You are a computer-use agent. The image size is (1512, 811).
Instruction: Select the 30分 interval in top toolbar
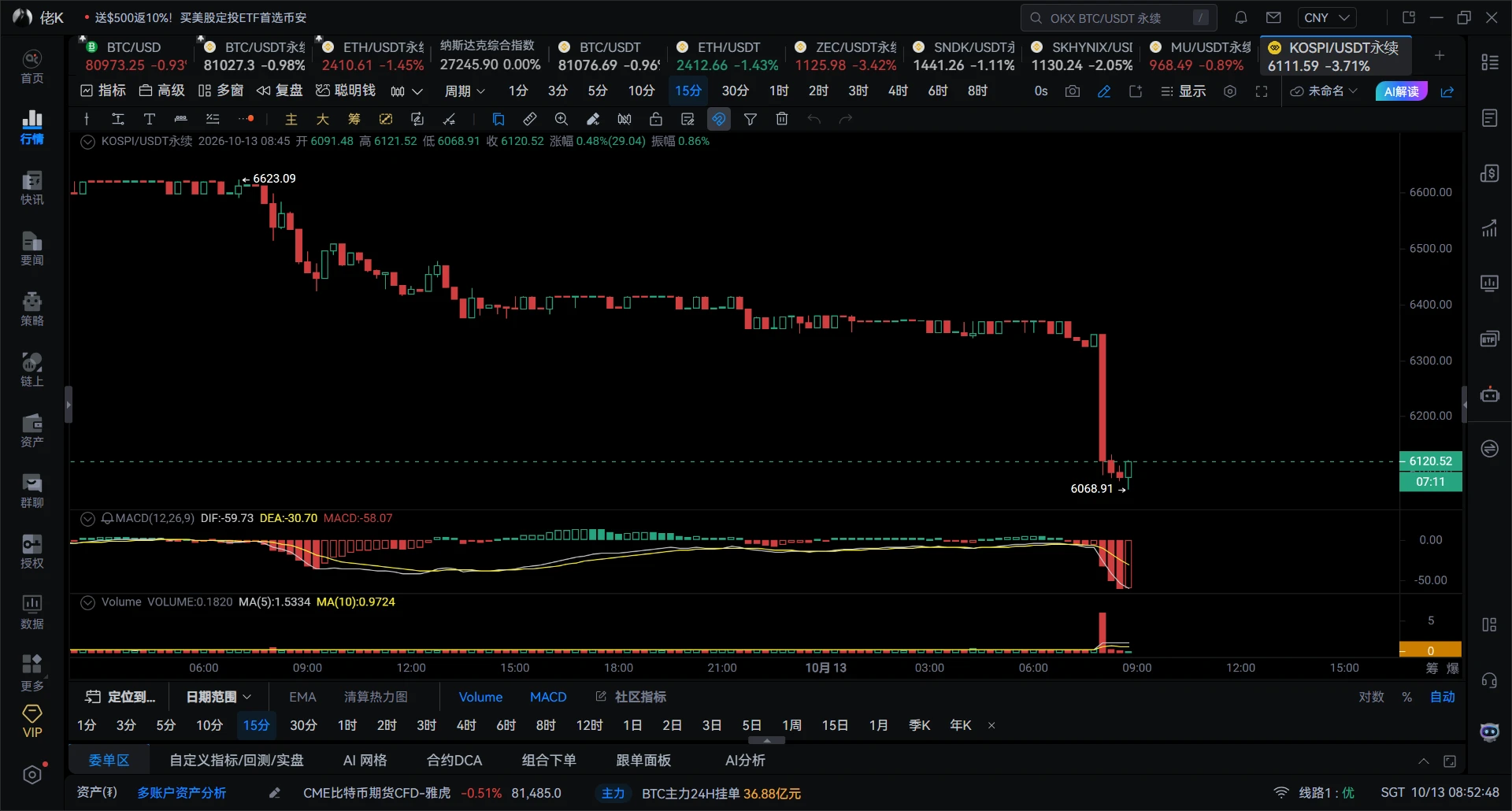[x=735, y=91]
